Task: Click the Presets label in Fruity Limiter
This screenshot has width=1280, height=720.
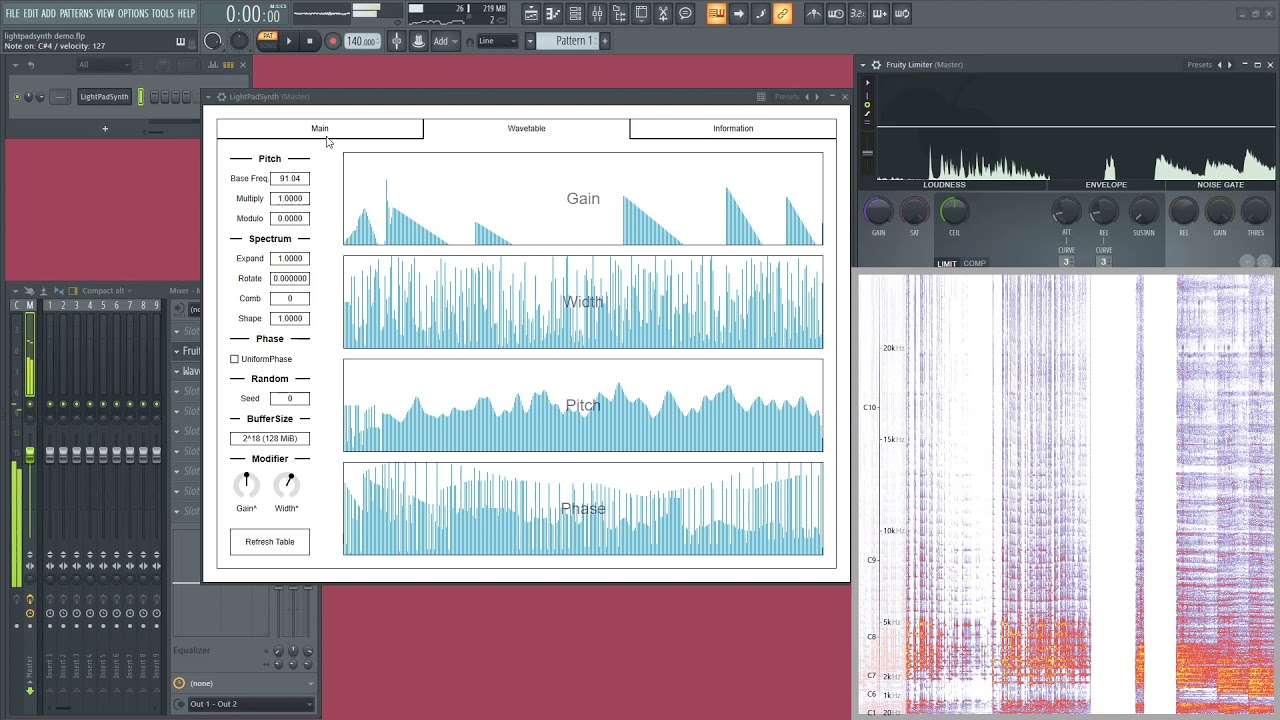Action: 1199,65
